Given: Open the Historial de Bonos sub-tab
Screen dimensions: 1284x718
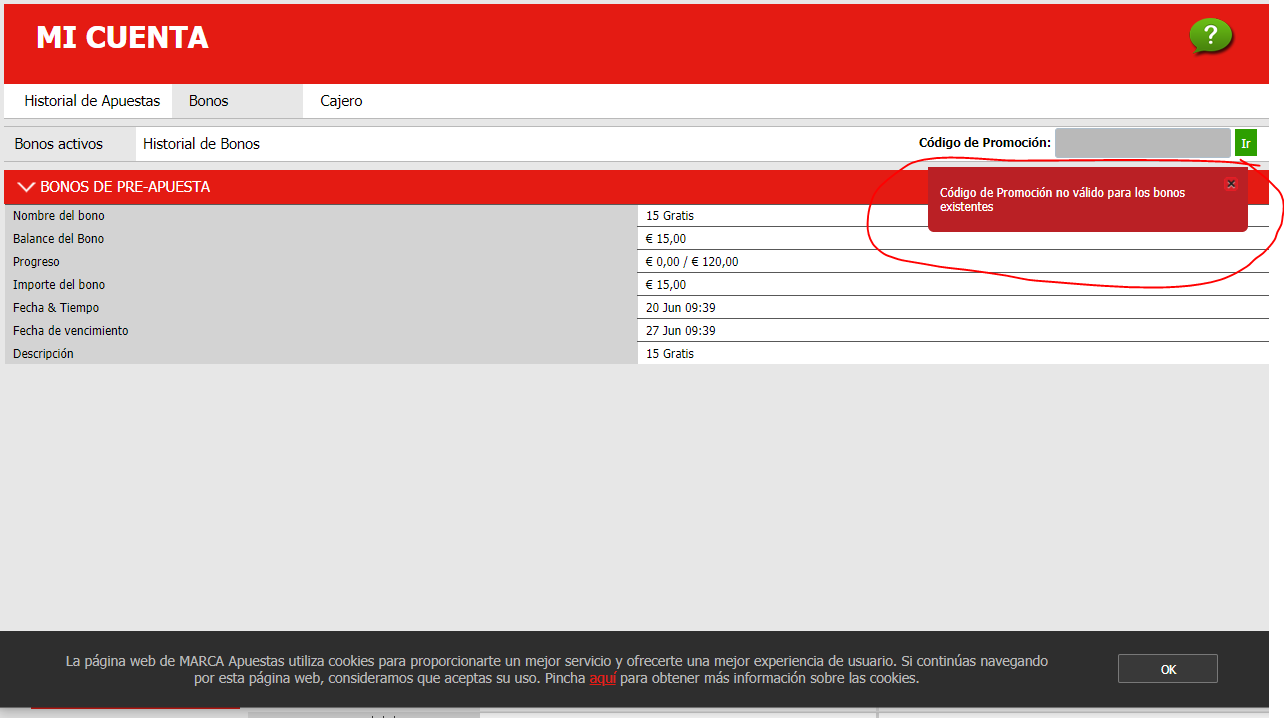Looking at the screenshot, I should pyautogui.click(x=201, y=144).
